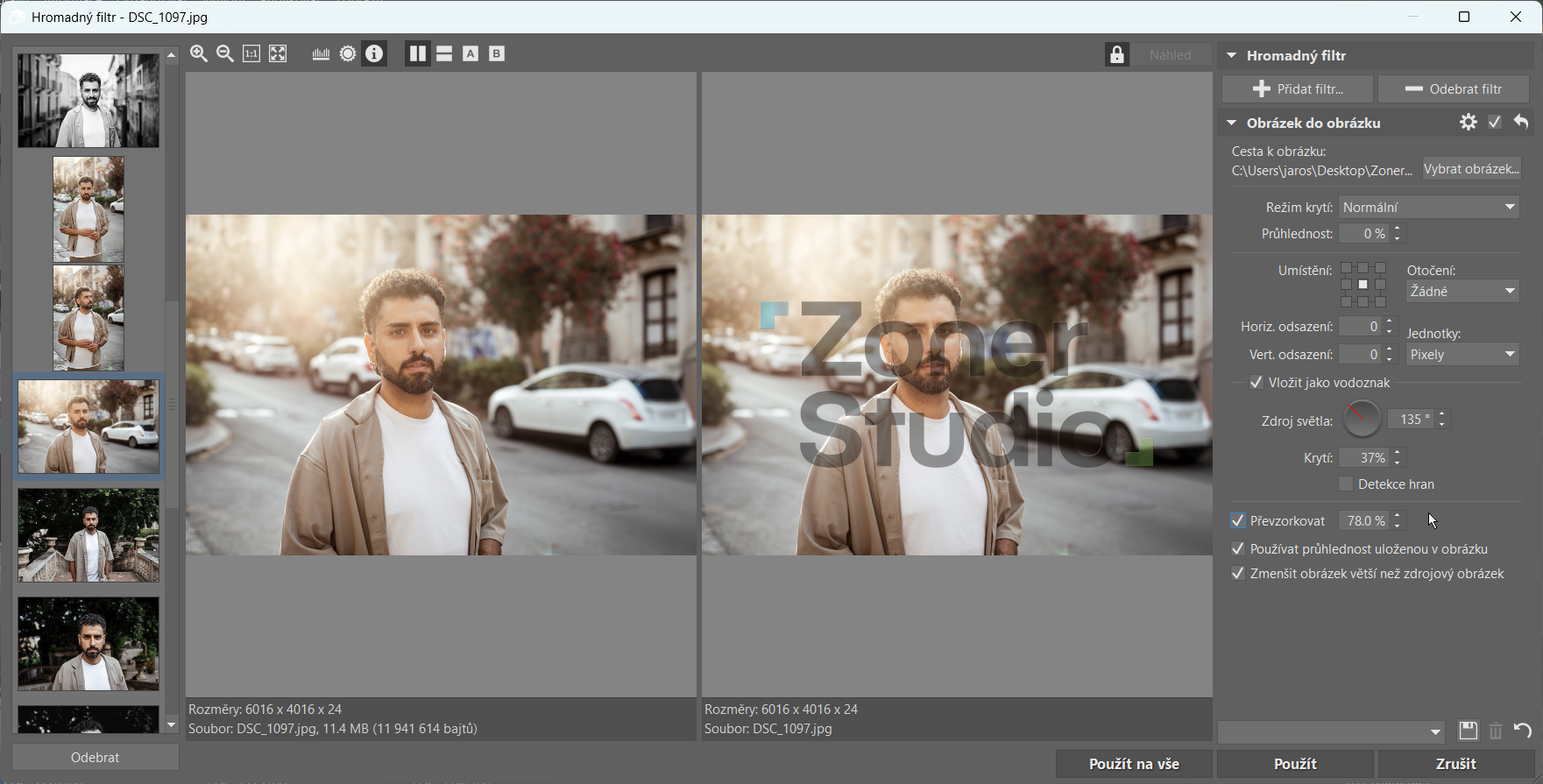The image size is (1543, 784).
Task: Open the Režim krytí dropdown
Action: tap(1428, 208)
